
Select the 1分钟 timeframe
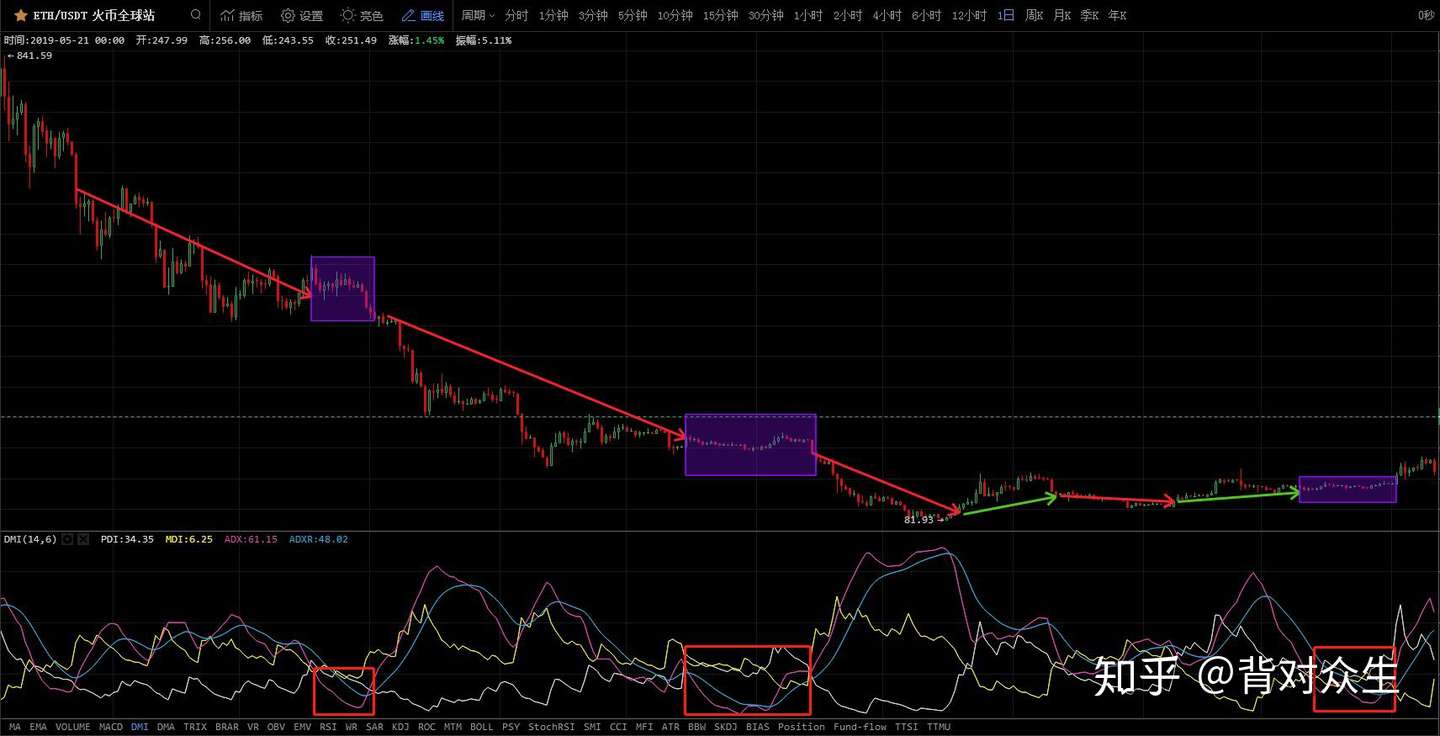pos(553,16)
